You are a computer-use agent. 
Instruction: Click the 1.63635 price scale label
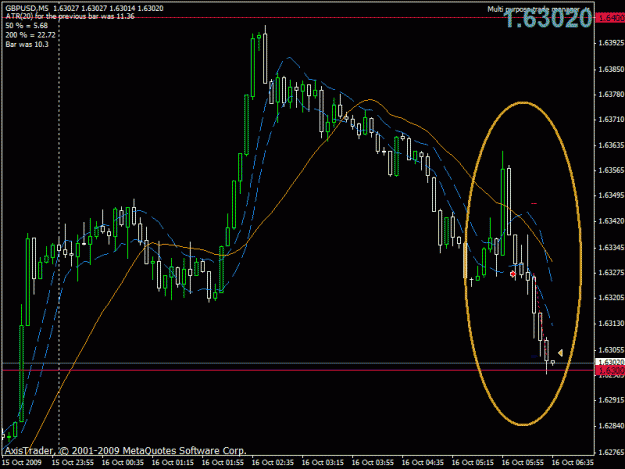pyautogui.click(x=611, y=145)
